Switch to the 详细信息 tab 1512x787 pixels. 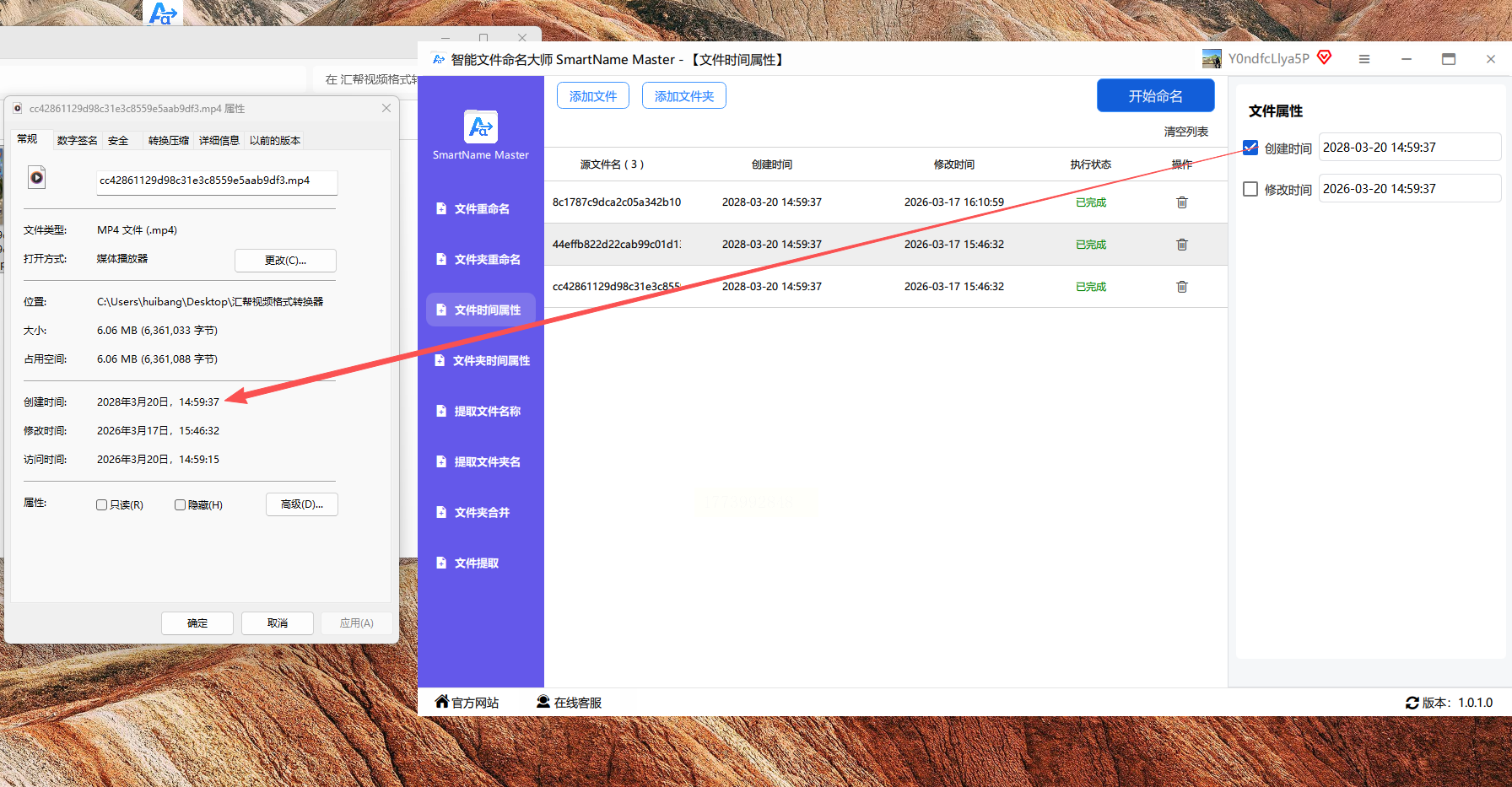219,140
